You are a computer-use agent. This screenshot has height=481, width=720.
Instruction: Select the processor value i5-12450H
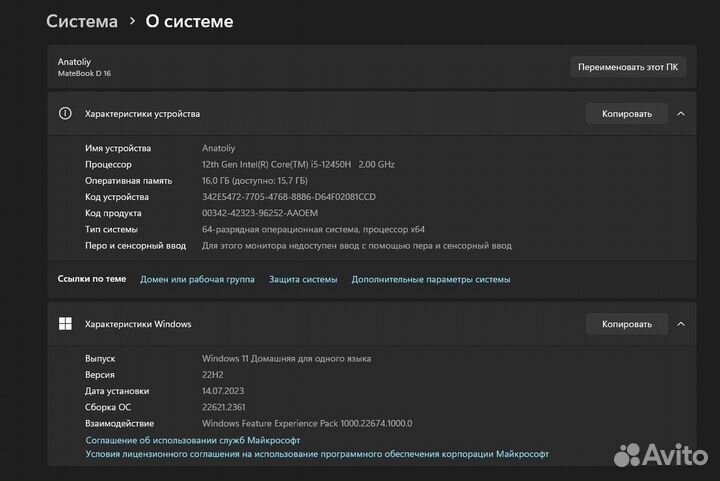click(298, 164)
